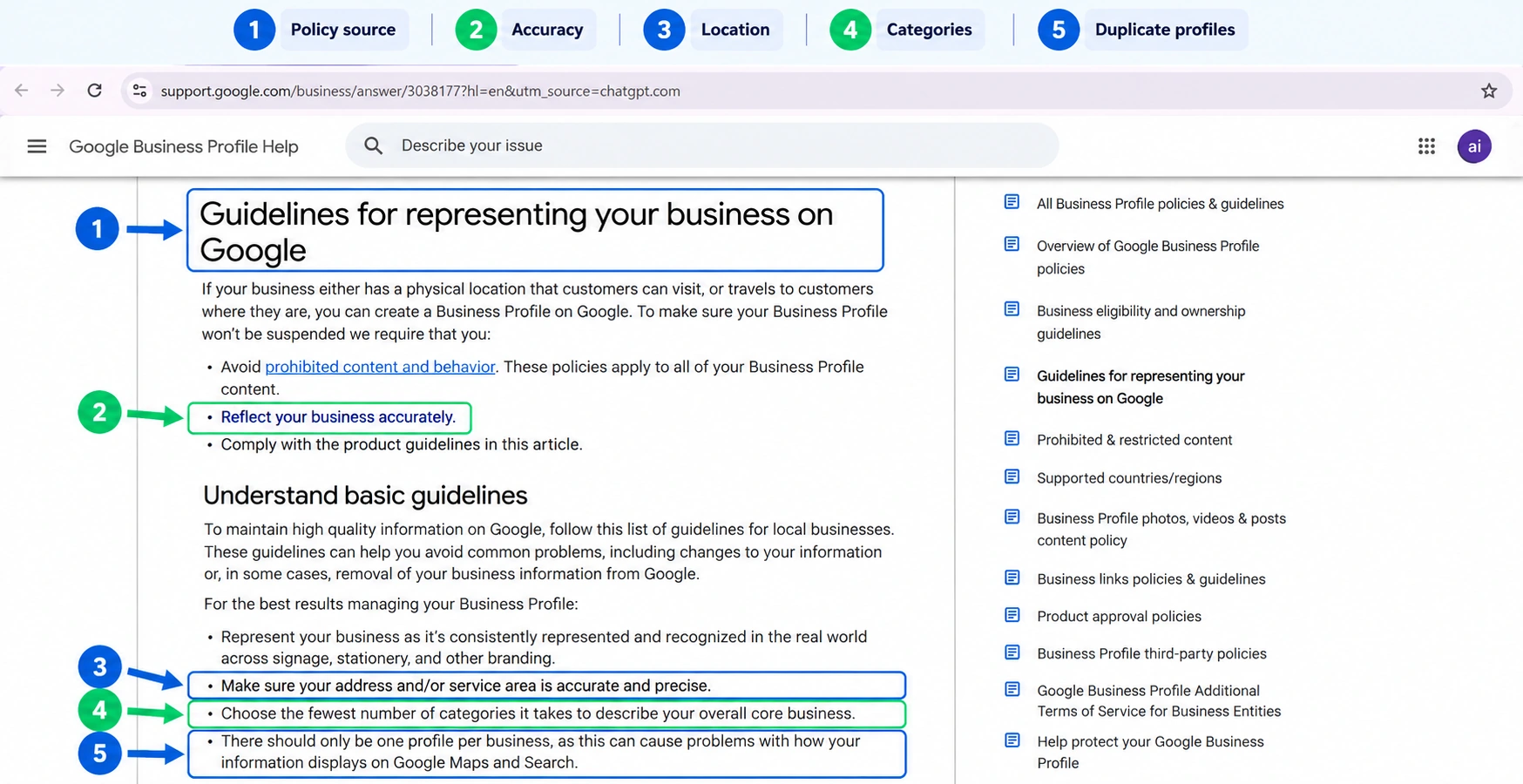The width and height of the screenshot is (1523, 784).
Task: Open Supported countries/regions article
Action: click(x=1129, y=478)
